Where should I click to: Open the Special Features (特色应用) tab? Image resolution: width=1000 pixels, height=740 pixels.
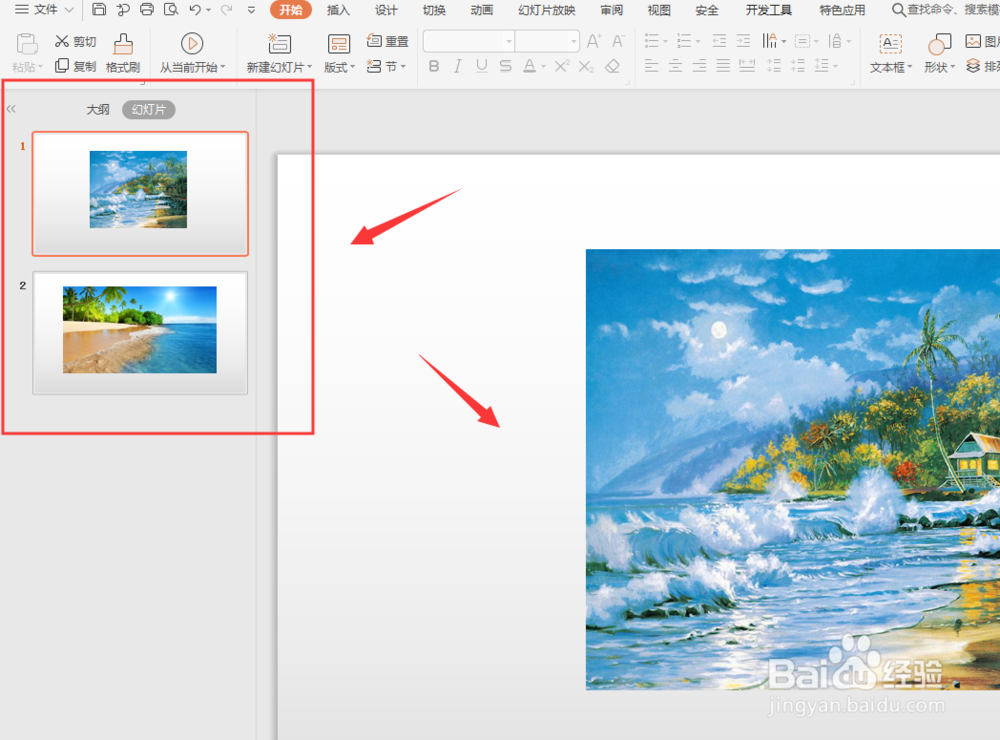(x=842, y=10)
